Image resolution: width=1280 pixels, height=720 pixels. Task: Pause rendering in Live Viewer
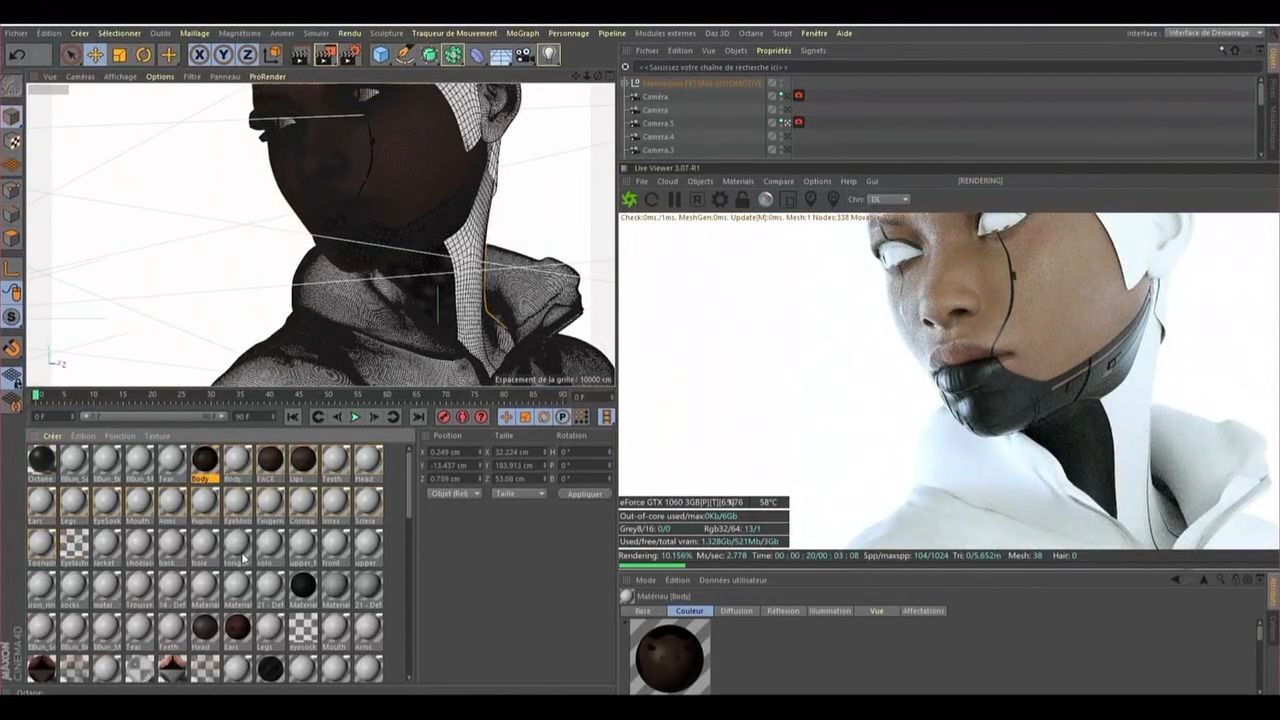pos(674,200)
